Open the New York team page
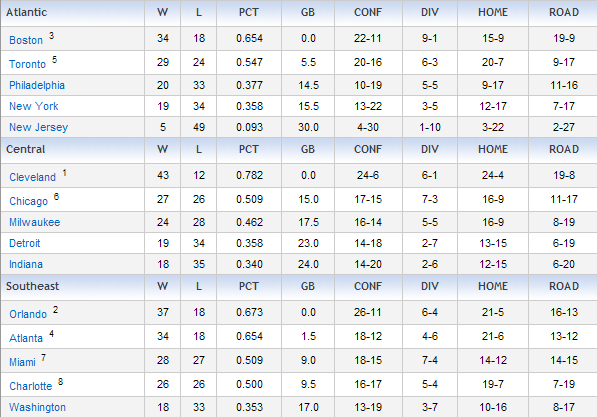 (x=34, y=106)
